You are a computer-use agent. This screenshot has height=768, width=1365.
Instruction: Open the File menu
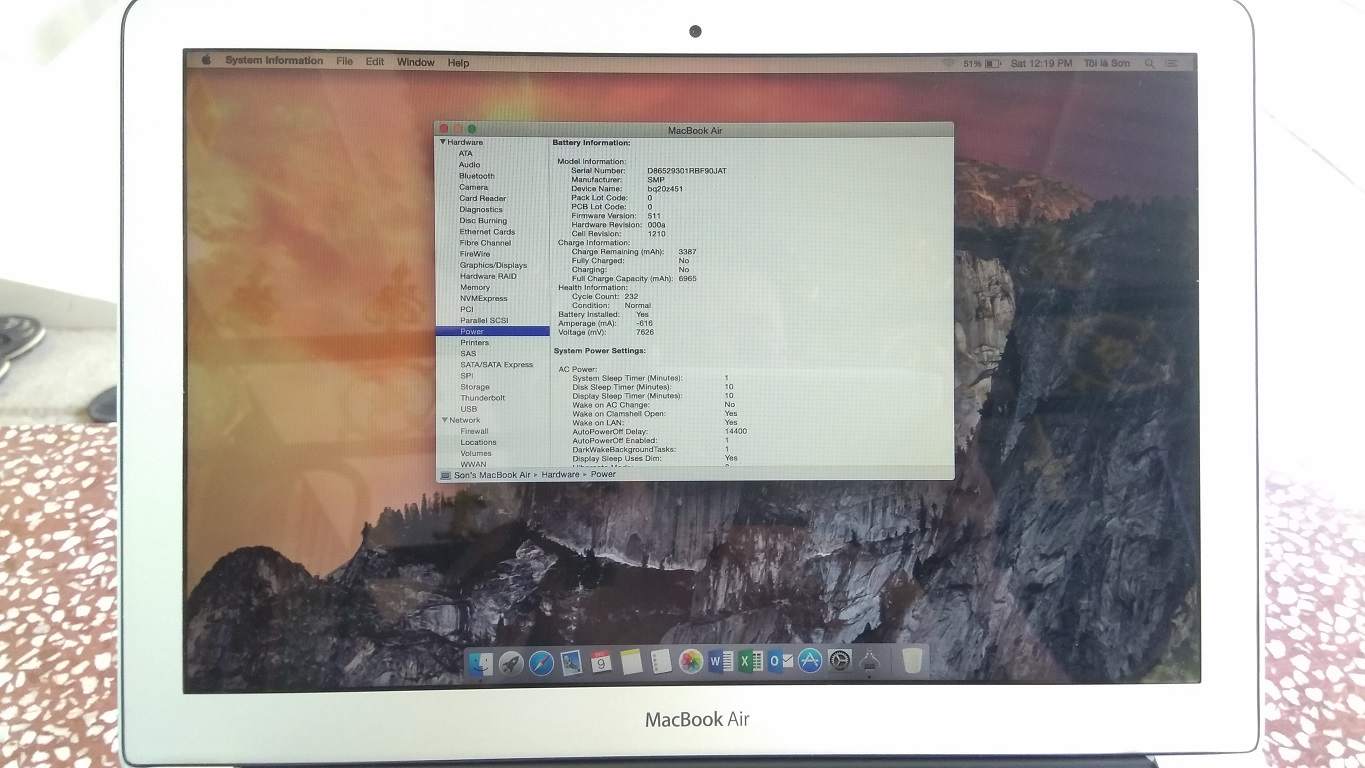point(344,61)
